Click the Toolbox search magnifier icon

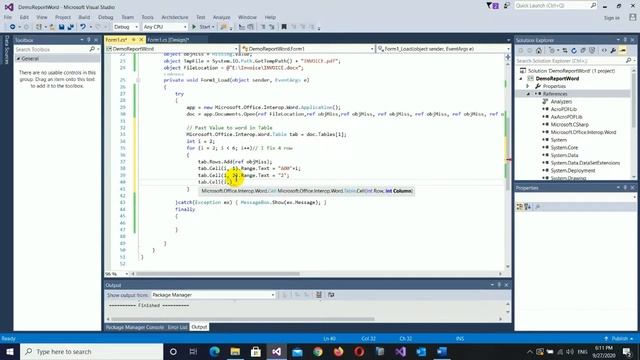coord(92,49)
